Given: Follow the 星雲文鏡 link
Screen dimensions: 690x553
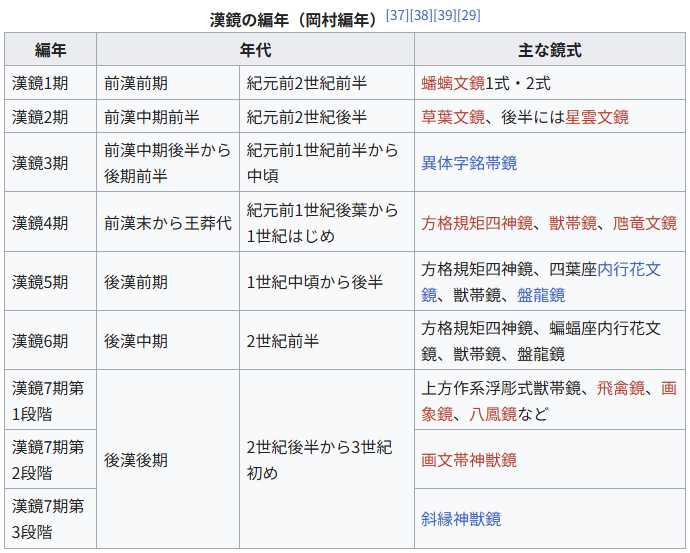Looking at the screenshot, I should 597,117.
